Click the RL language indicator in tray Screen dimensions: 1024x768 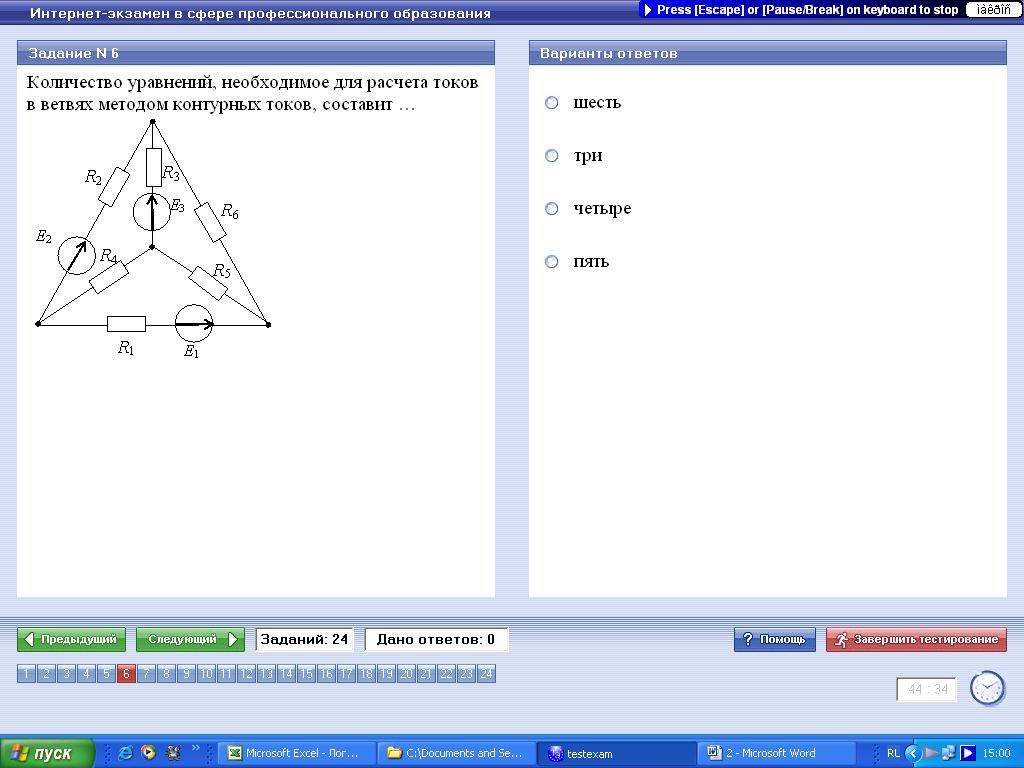893,753
